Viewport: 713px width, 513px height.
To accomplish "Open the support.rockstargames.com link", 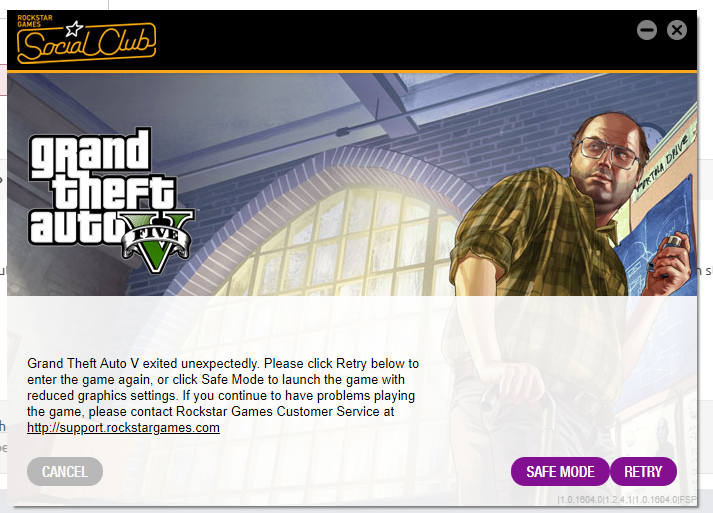I will point(123,428).
